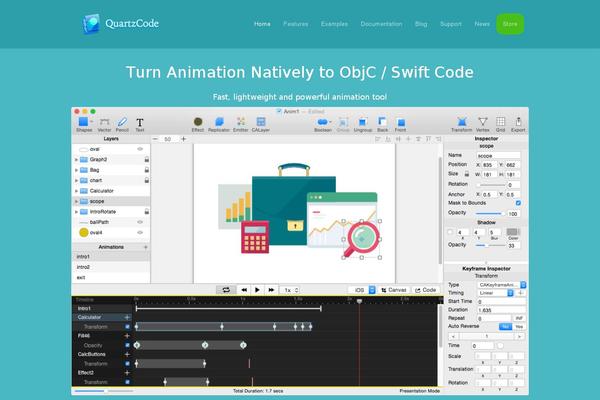Unlock the Graph2 layer
600x400 pixels.
(147, 159)
